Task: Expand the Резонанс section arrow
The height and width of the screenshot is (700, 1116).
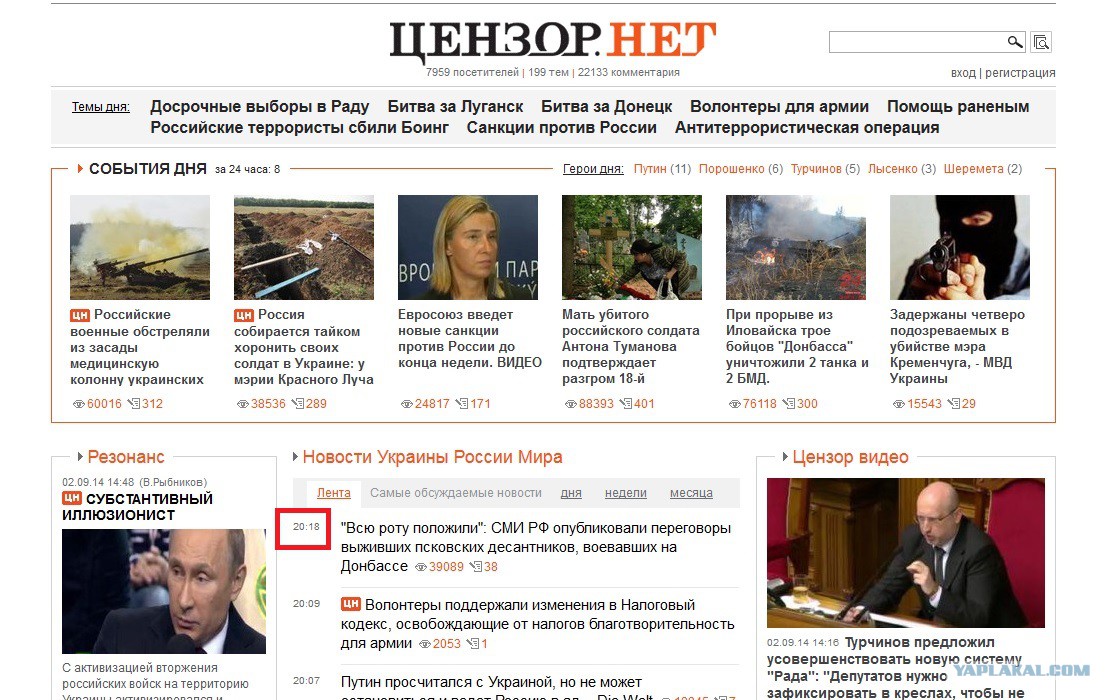Action: pyautogui.click(x=80, y=457)
